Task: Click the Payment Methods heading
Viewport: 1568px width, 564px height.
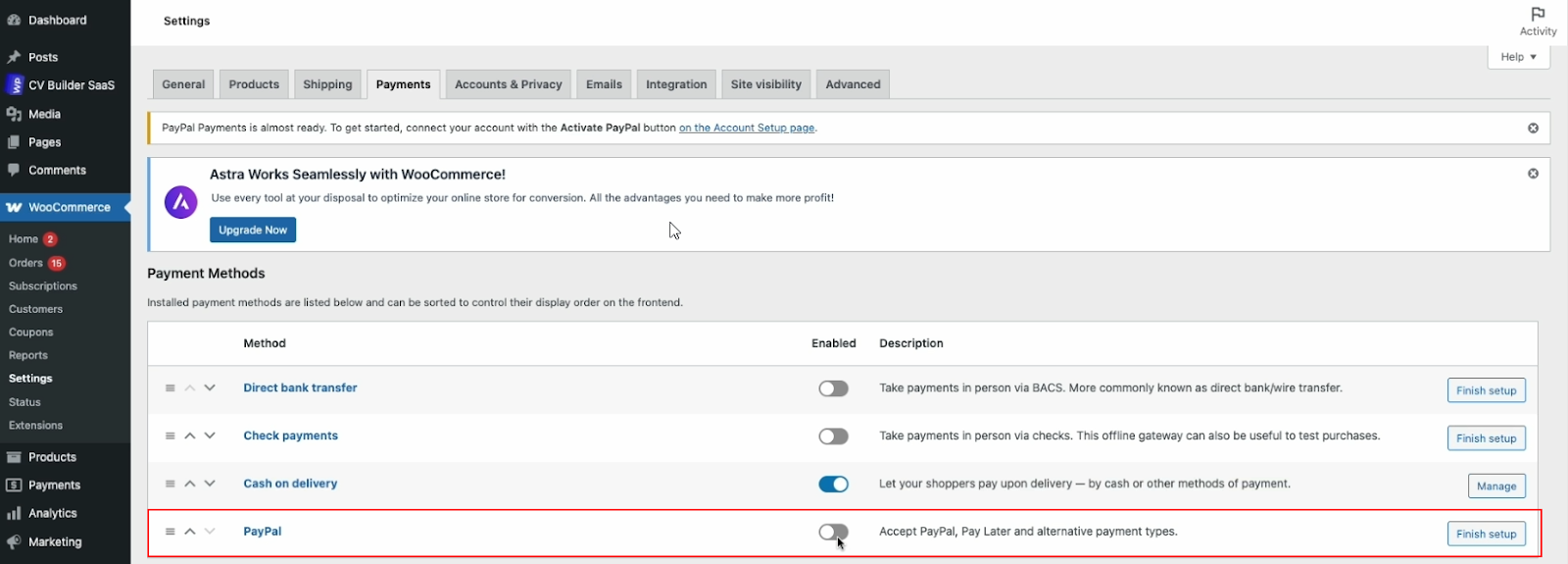Action: (x=206, y=274)
